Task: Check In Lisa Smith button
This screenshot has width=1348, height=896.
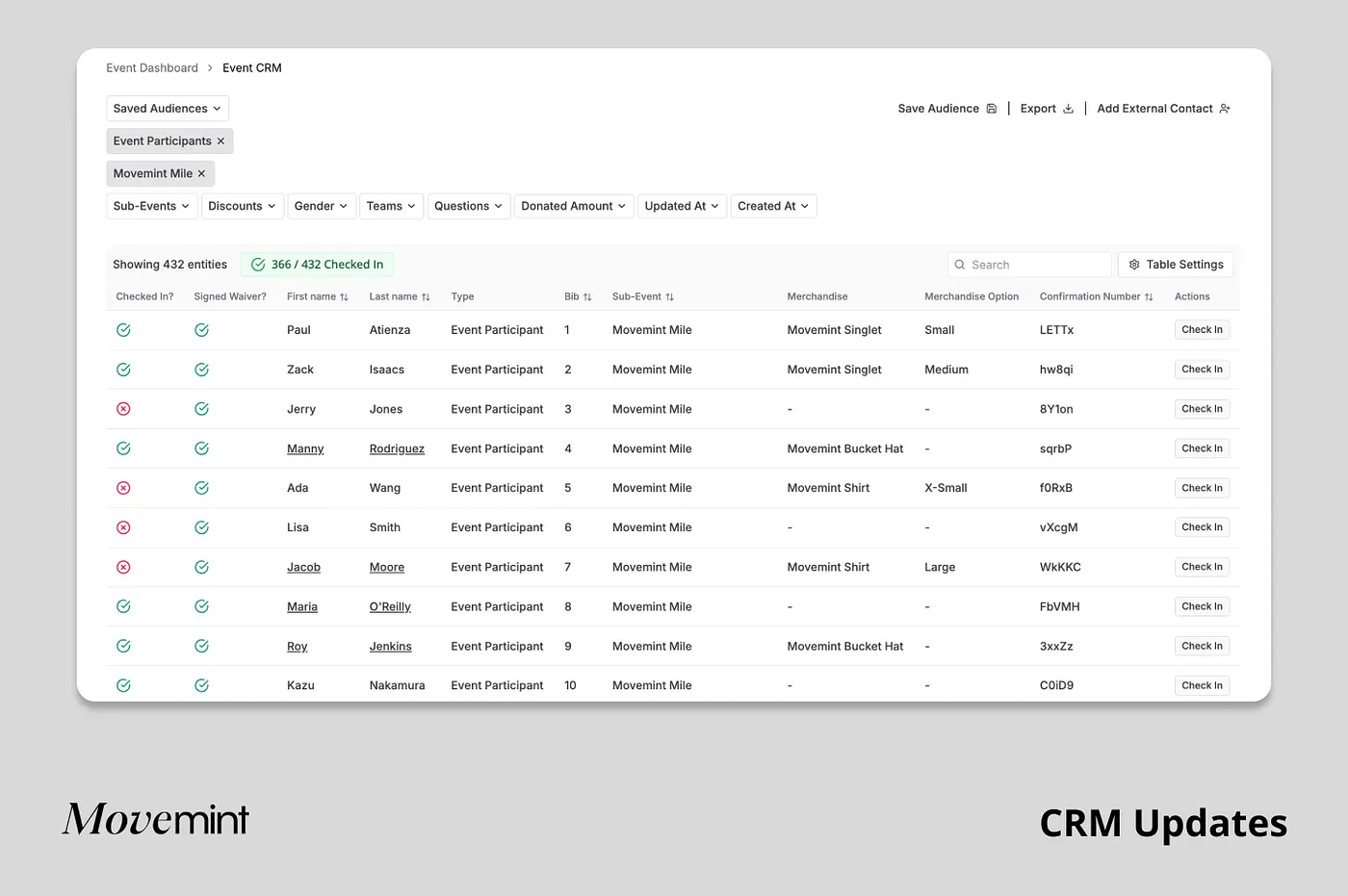Action: pos(1202,527)
